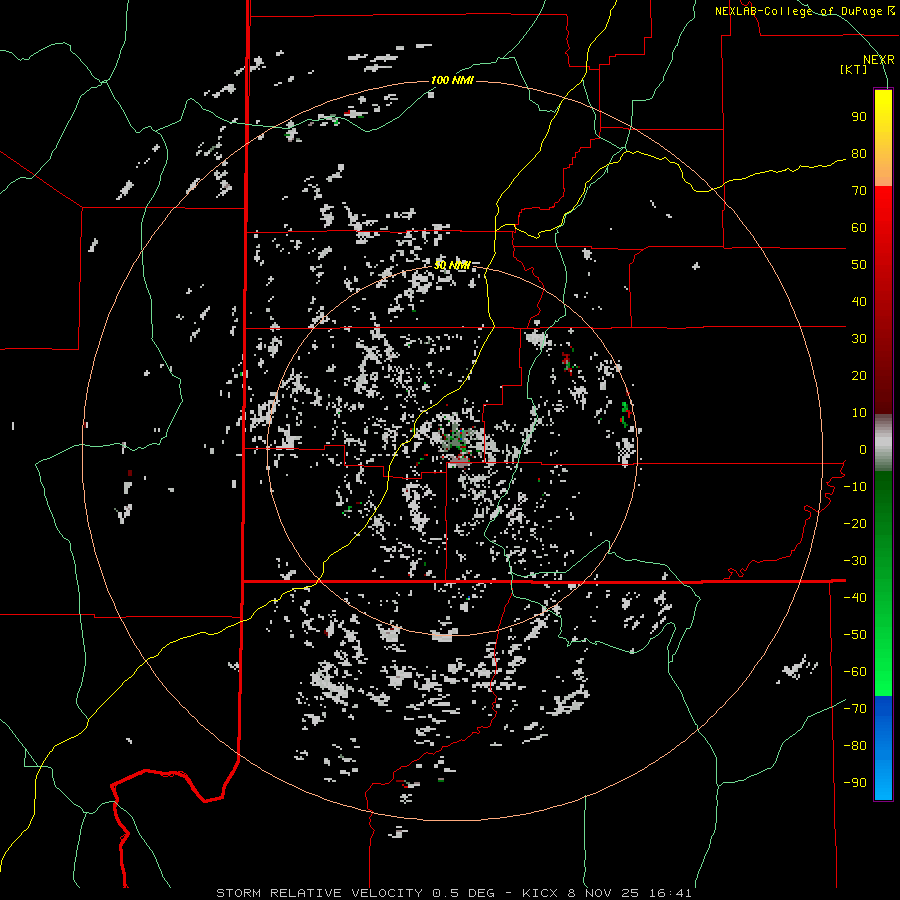Image resolution: width=900 pixels, height=900 pixels.
Task: Click the positive "20" scale value
Action: 859,376
